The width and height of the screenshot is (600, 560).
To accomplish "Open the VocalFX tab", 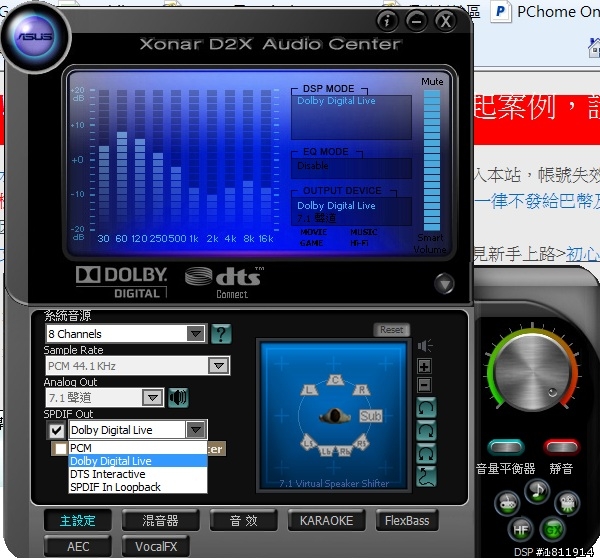I will pyautogui.click(x=156, y=546).
